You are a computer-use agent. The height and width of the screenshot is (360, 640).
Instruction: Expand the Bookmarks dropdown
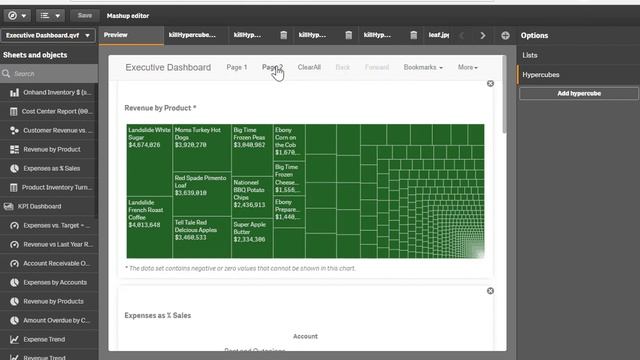coord(423,67)
